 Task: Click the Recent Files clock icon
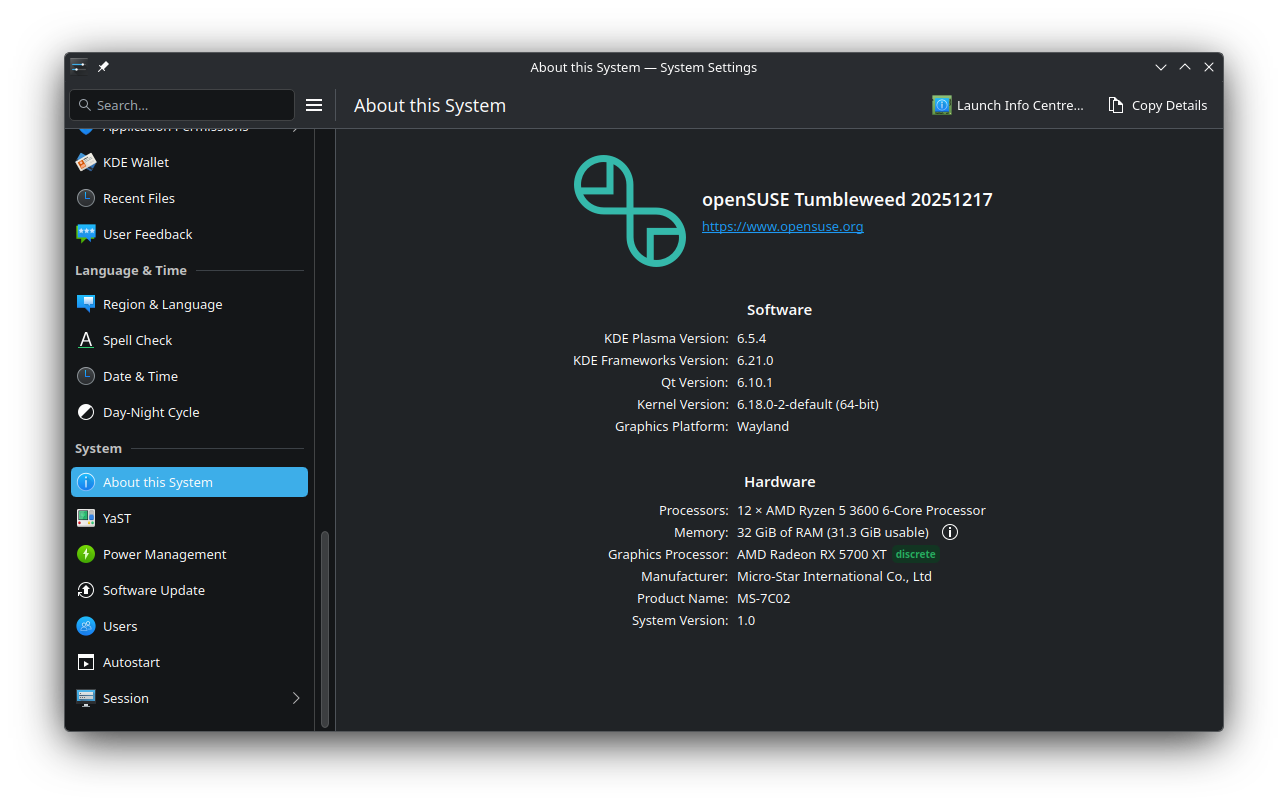click(86, 198)
